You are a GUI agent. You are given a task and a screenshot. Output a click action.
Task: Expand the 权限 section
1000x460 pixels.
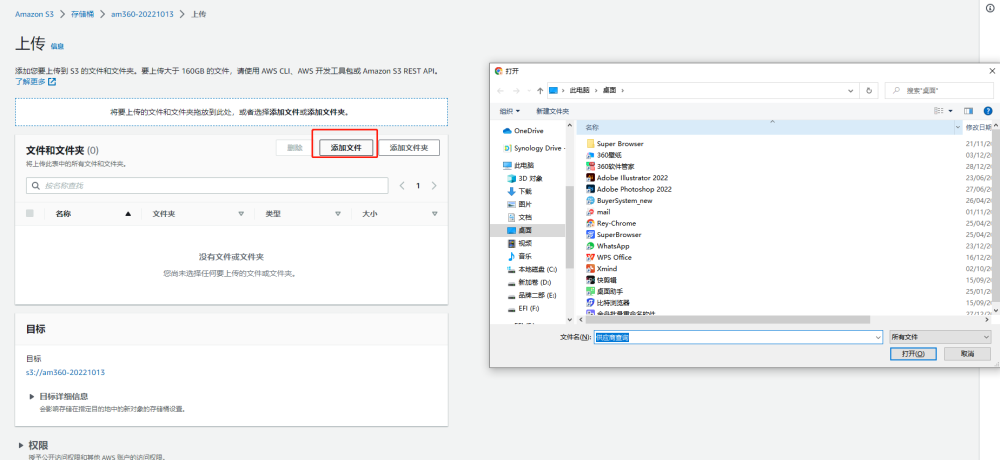pyautogui.click(x=20, y=445)
